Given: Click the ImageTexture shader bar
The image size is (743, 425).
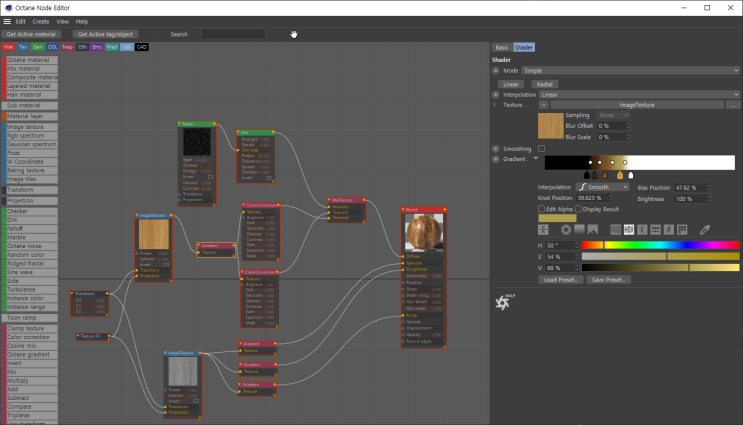Looking at the screenshot, I should [637, 105].
